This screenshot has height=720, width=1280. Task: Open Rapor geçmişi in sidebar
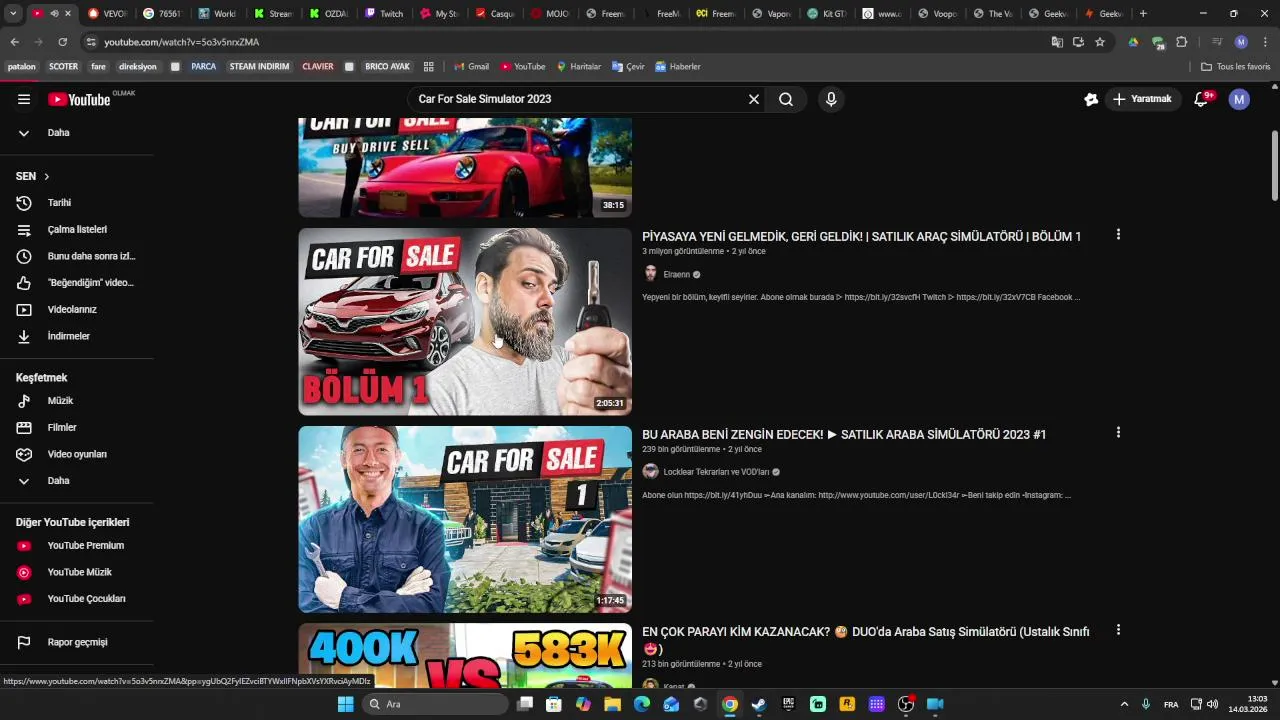(x=77, y=642)
